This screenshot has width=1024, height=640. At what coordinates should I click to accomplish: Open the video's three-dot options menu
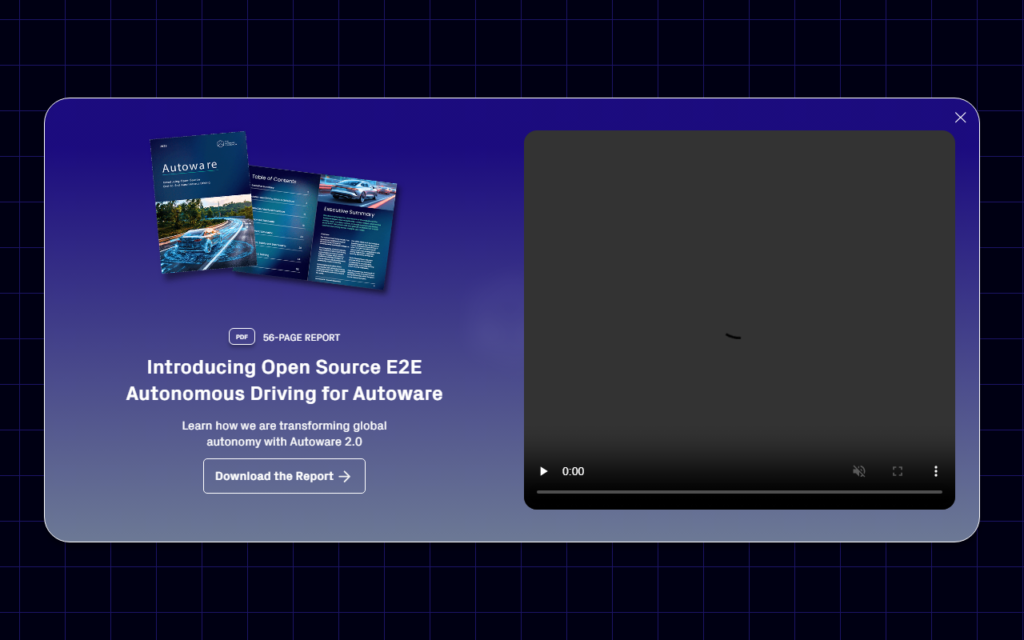936,471
